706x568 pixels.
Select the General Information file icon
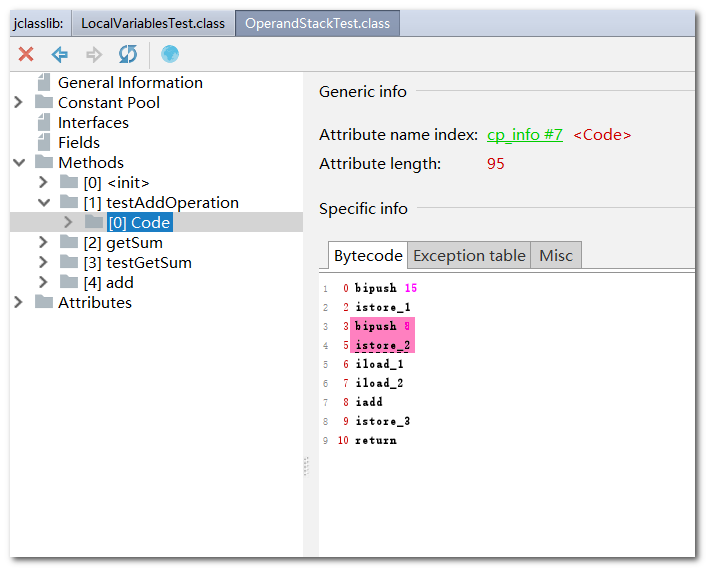pos(43,83)
